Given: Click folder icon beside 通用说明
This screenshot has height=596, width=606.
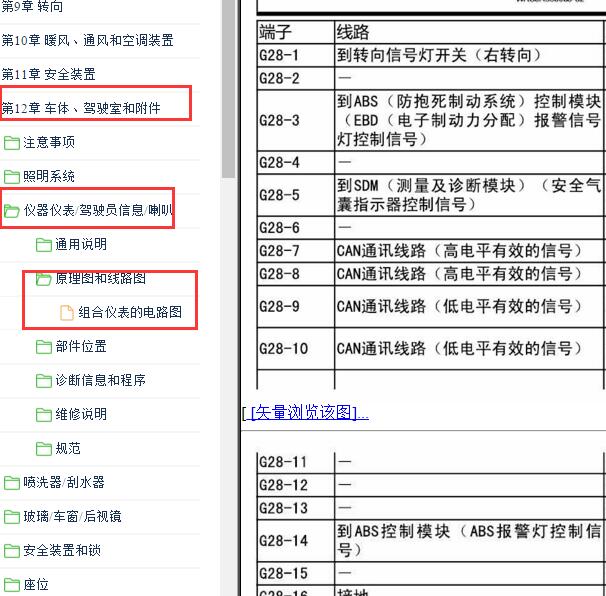Looking at the screenshot, I should (x=44, y=245).
